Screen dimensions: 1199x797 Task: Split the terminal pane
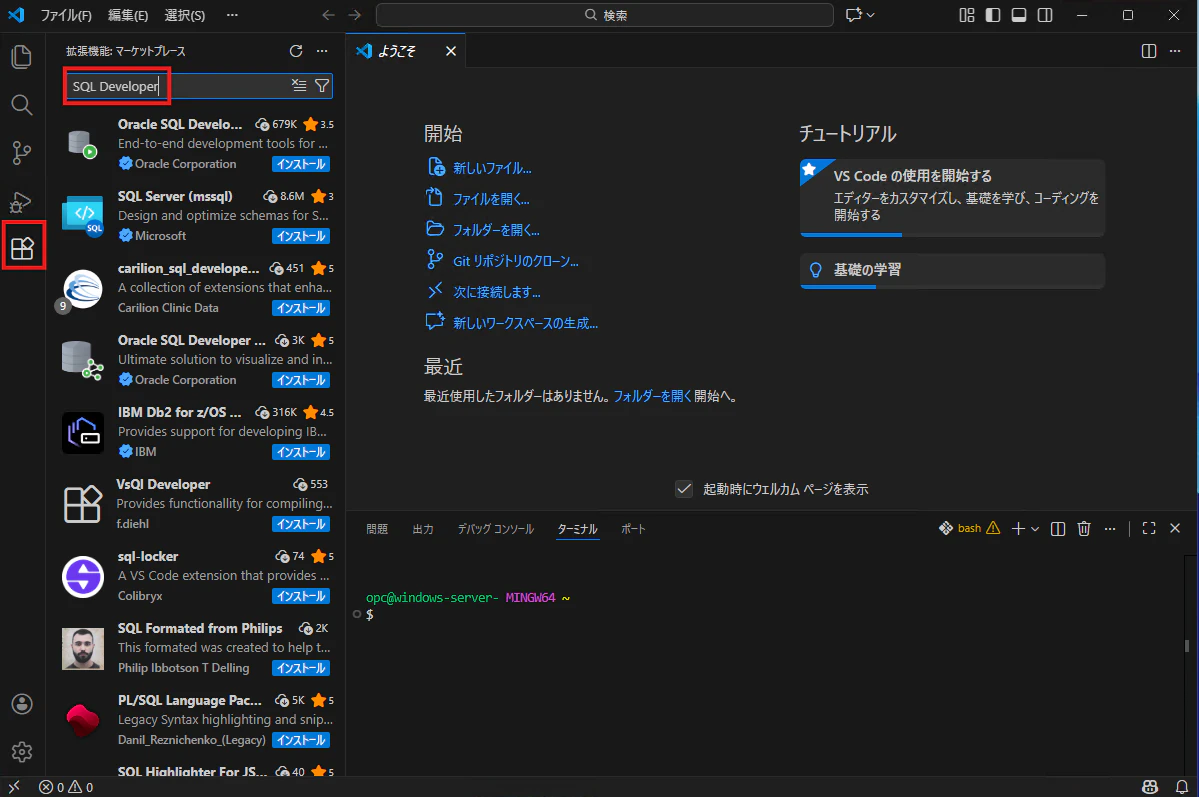(1058, 529)
